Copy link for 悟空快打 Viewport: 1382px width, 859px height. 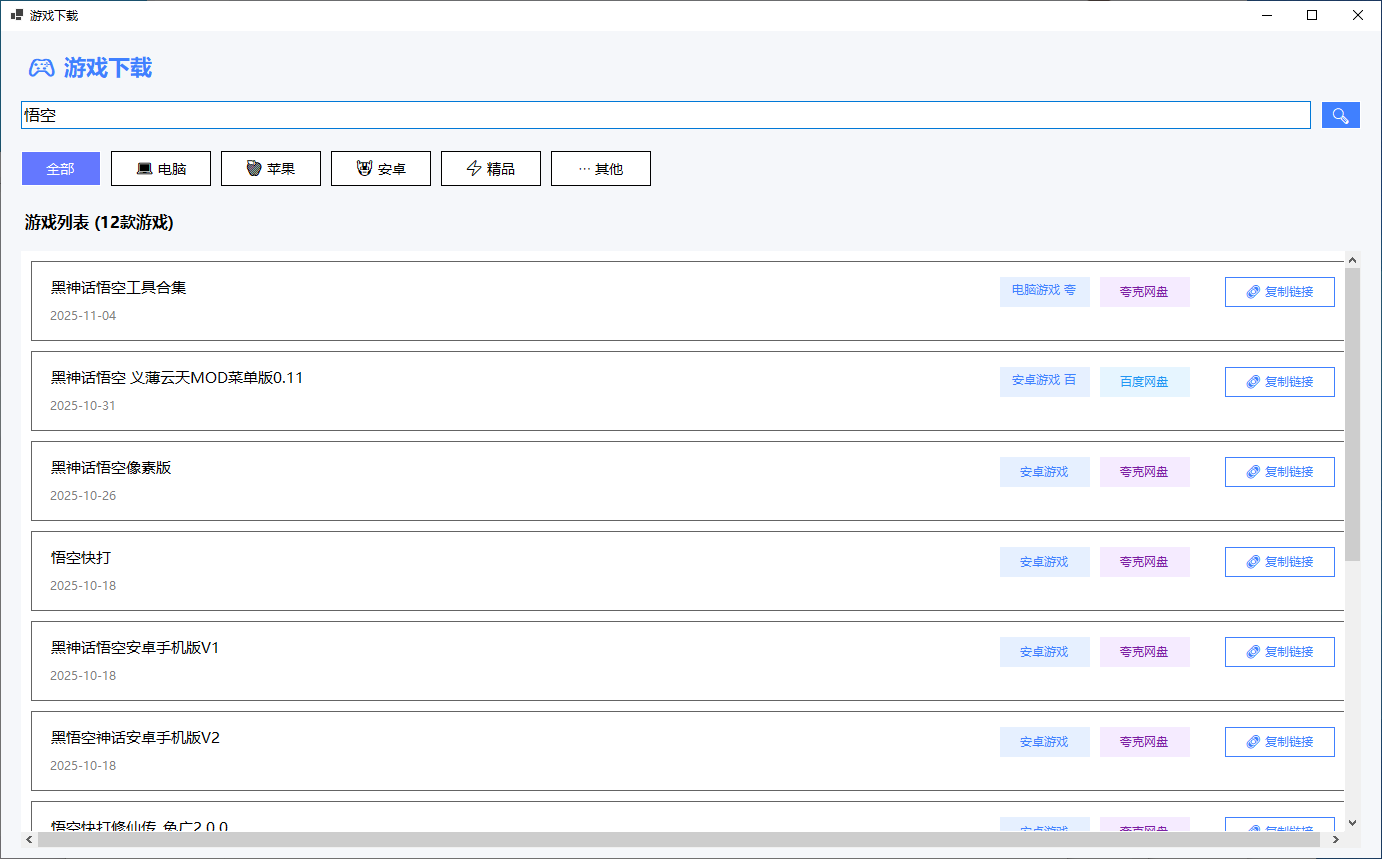tap(1279, 562)
